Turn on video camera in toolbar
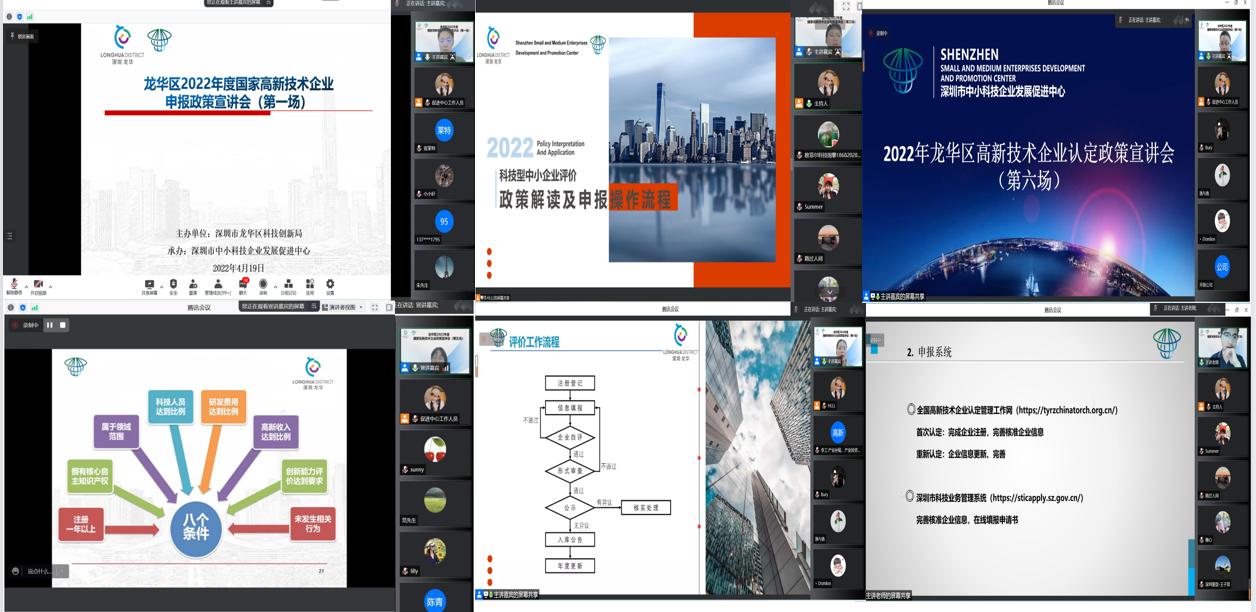The width and height of the screenshot is (1256, 612). tap(37, 284)
